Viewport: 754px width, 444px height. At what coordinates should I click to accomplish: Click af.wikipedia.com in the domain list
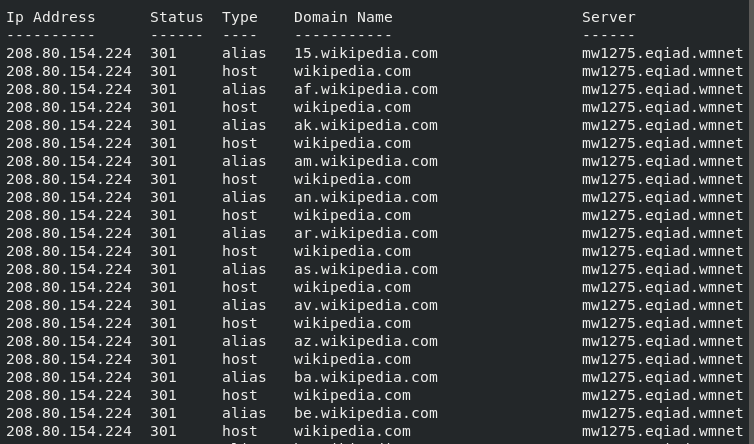coord(365,89)
